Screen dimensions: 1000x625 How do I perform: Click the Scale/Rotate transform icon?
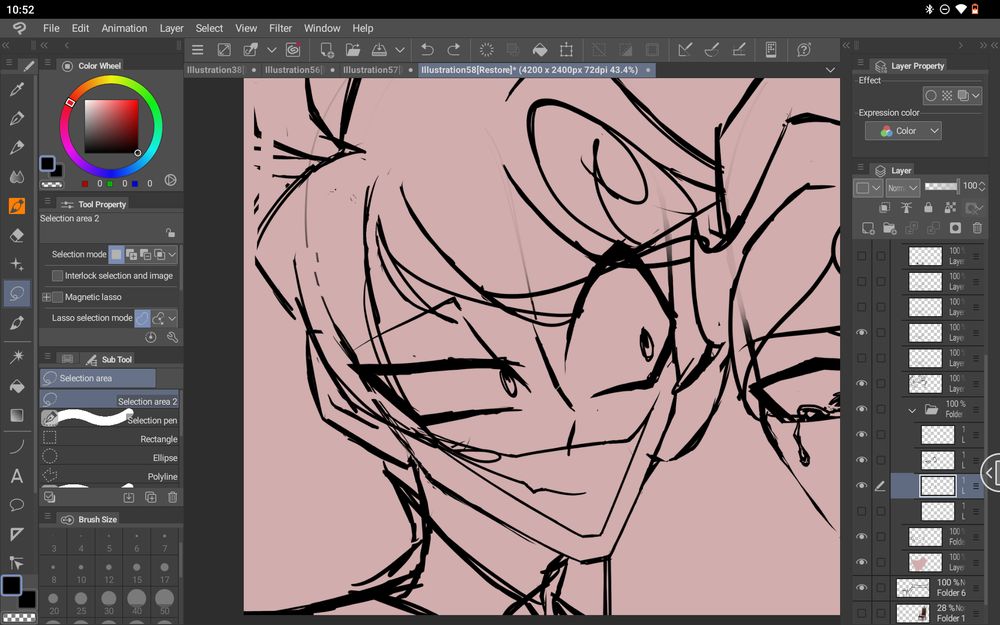566,50
